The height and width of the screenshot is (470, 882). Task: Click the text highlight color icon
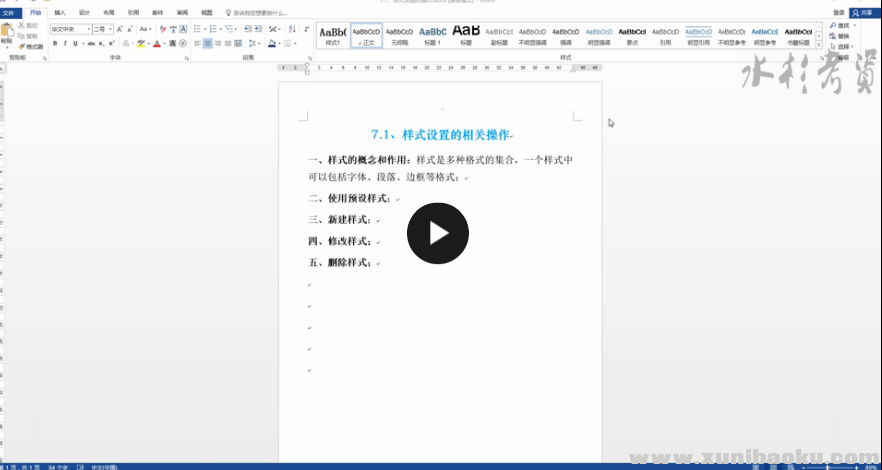point(141,44)
